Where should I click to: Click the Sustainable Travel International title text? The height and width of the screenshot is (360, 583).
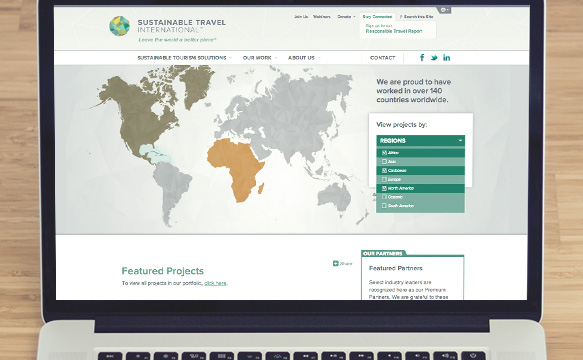[181, 26]
